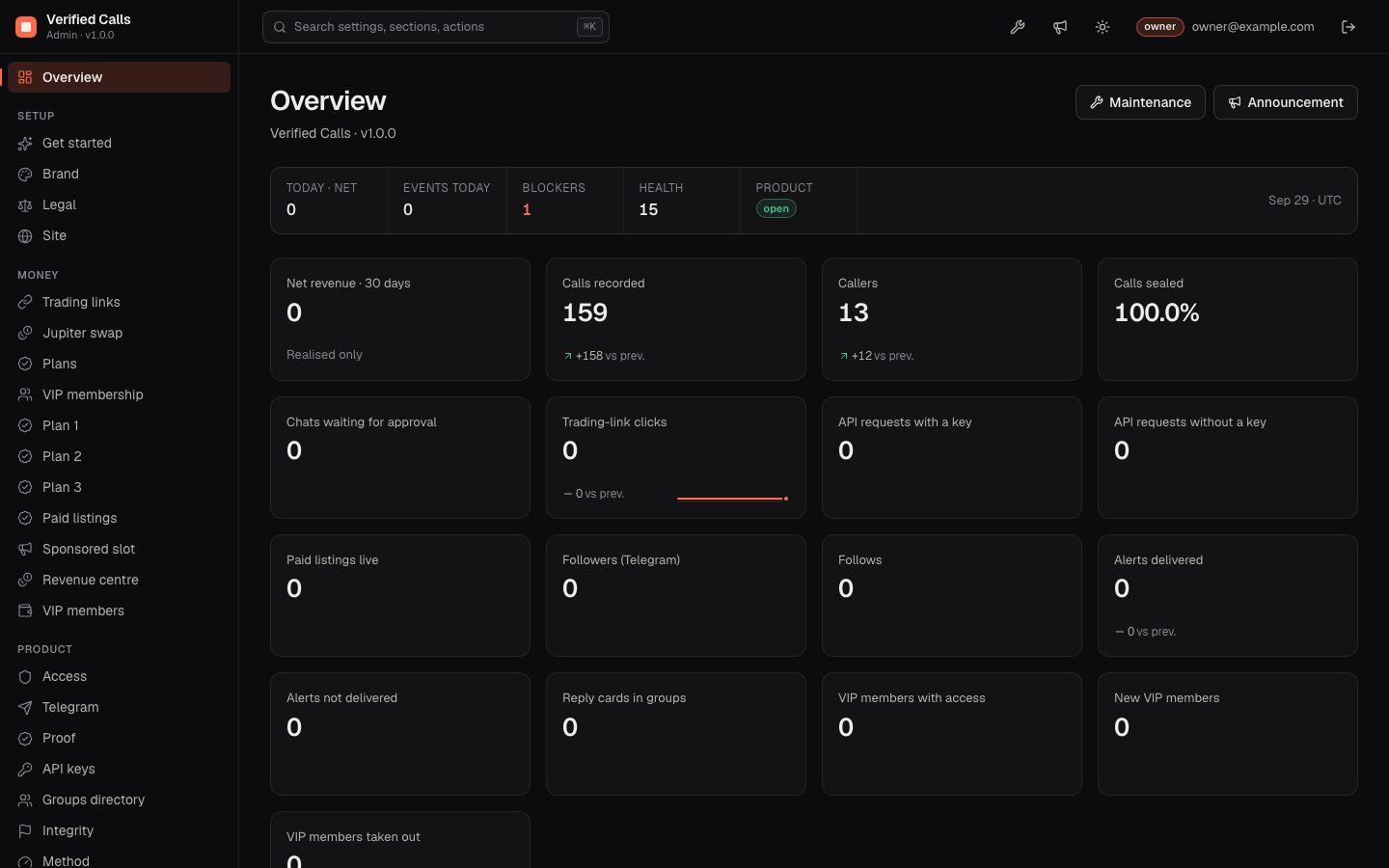Click the Paid listings sidebar icon
Screen dimensions: 1389x868
[x=25, y=518]
